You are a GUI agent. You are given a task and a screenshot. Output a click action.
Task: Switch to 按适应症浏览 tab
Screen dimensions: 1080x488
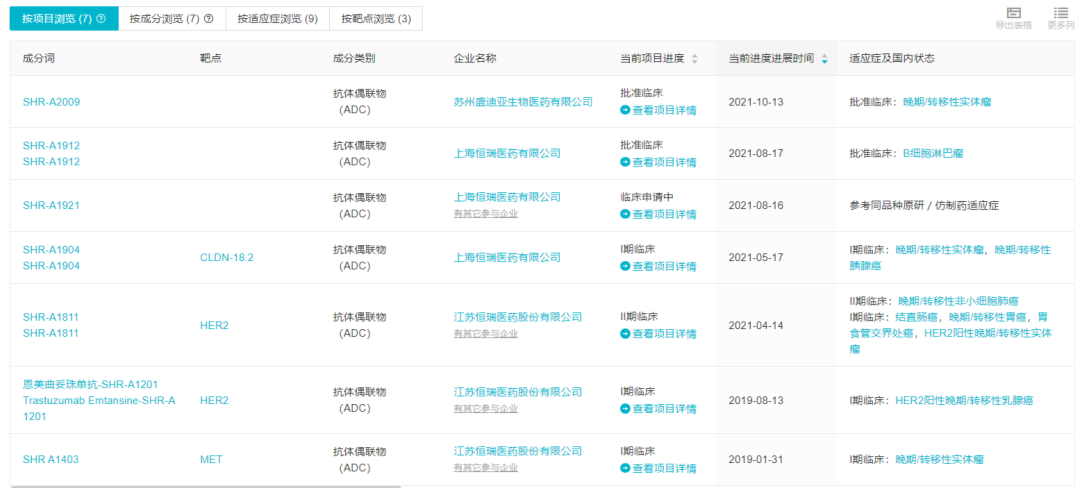pos(277,19)
